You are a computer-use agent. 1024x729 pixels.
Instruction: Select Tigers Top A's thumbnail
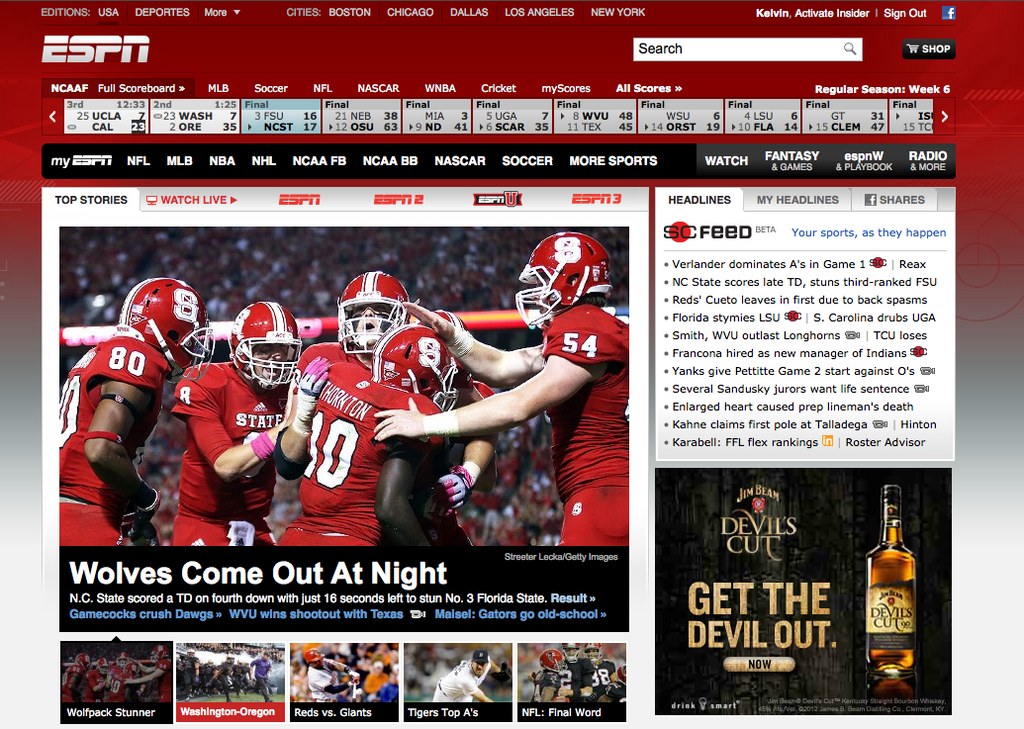(x=458, y=681)
